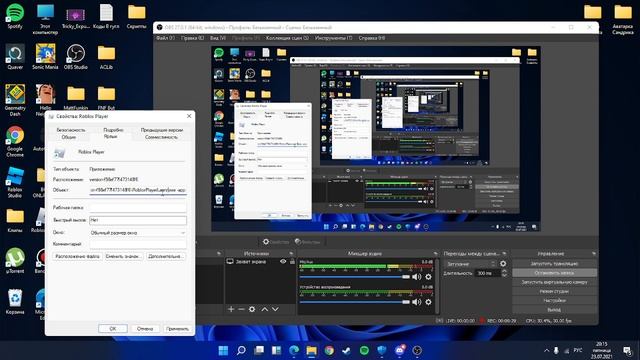Click Настройки in OBS controls
Image resolution: width=640 pixels, height=360 pixels.
coord(554,300)
